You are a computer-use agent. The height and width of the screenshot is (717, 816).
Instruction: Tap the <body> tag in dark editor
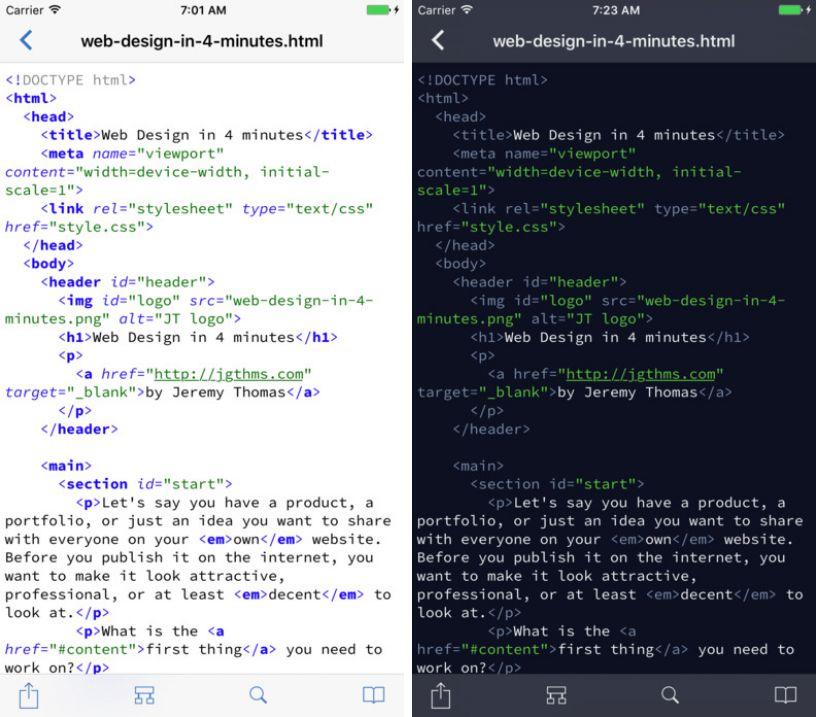[x=461, y=264]
